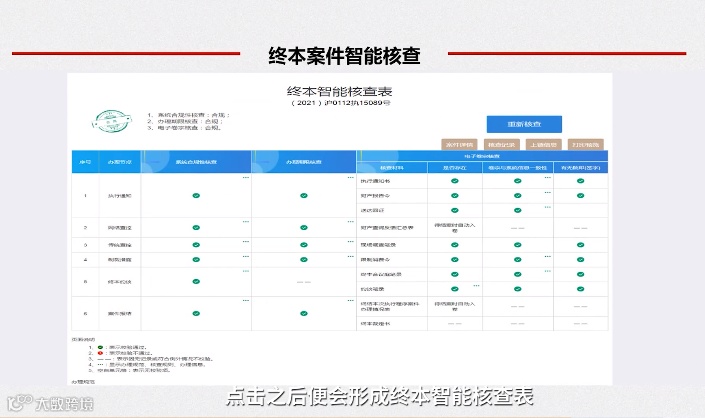The width and height of the screenshot is (705, 418).
Task: Click 约谈笔录 seal column green checkmark
Action: coord(580,289)
